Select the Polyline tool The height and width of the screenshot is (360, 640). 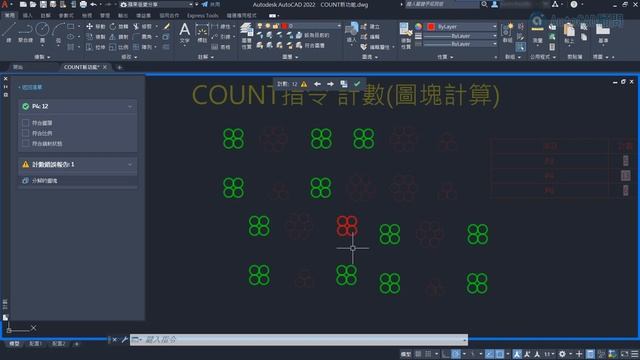point(25,32)
